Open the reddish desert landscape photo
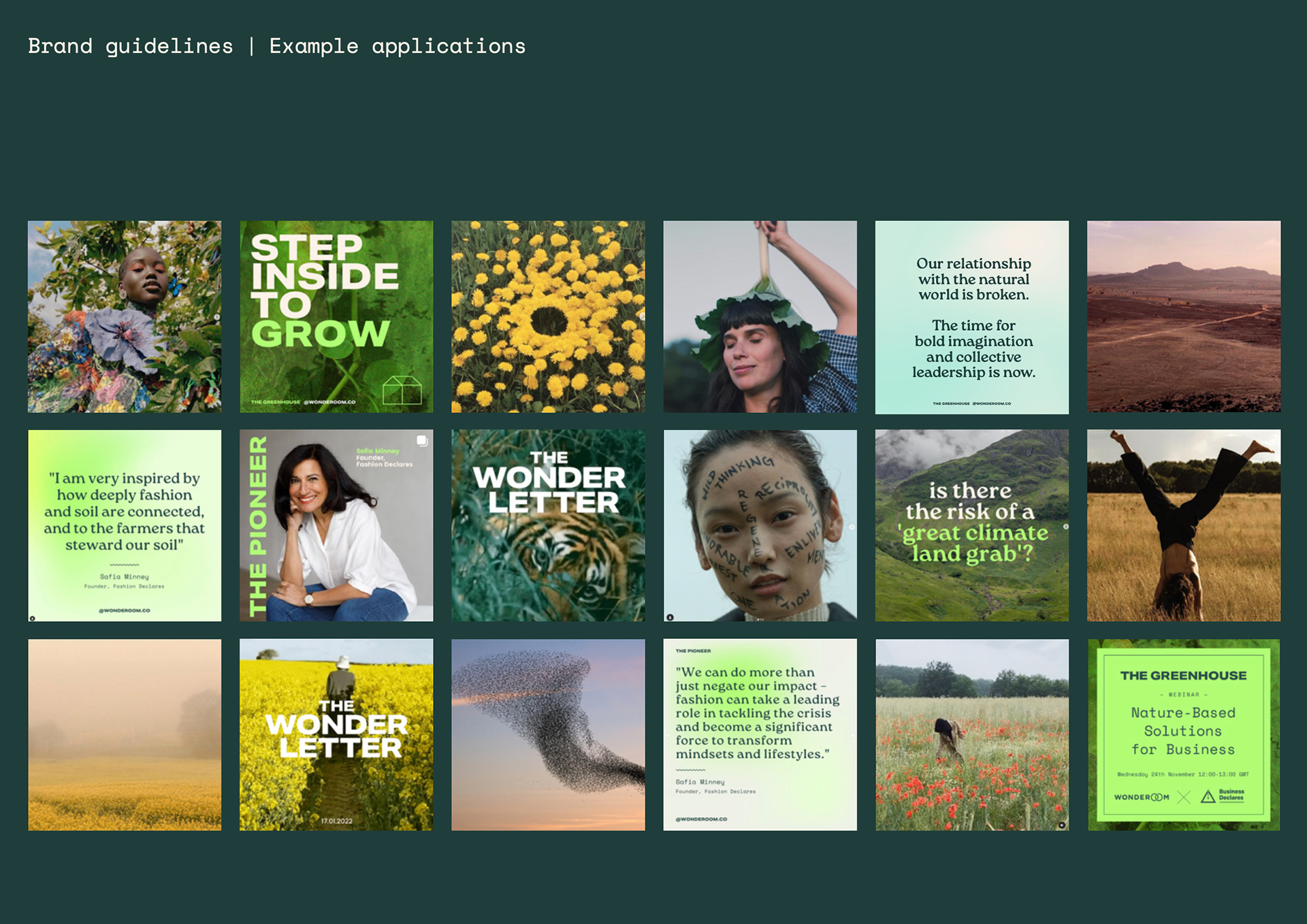 click(x=1183, y=316)
